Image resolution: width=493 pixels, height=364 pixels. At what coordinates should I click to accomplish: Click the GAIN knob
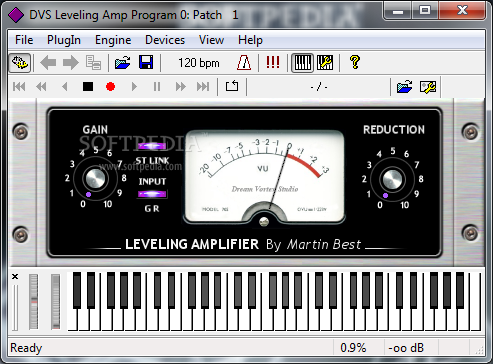95,179
